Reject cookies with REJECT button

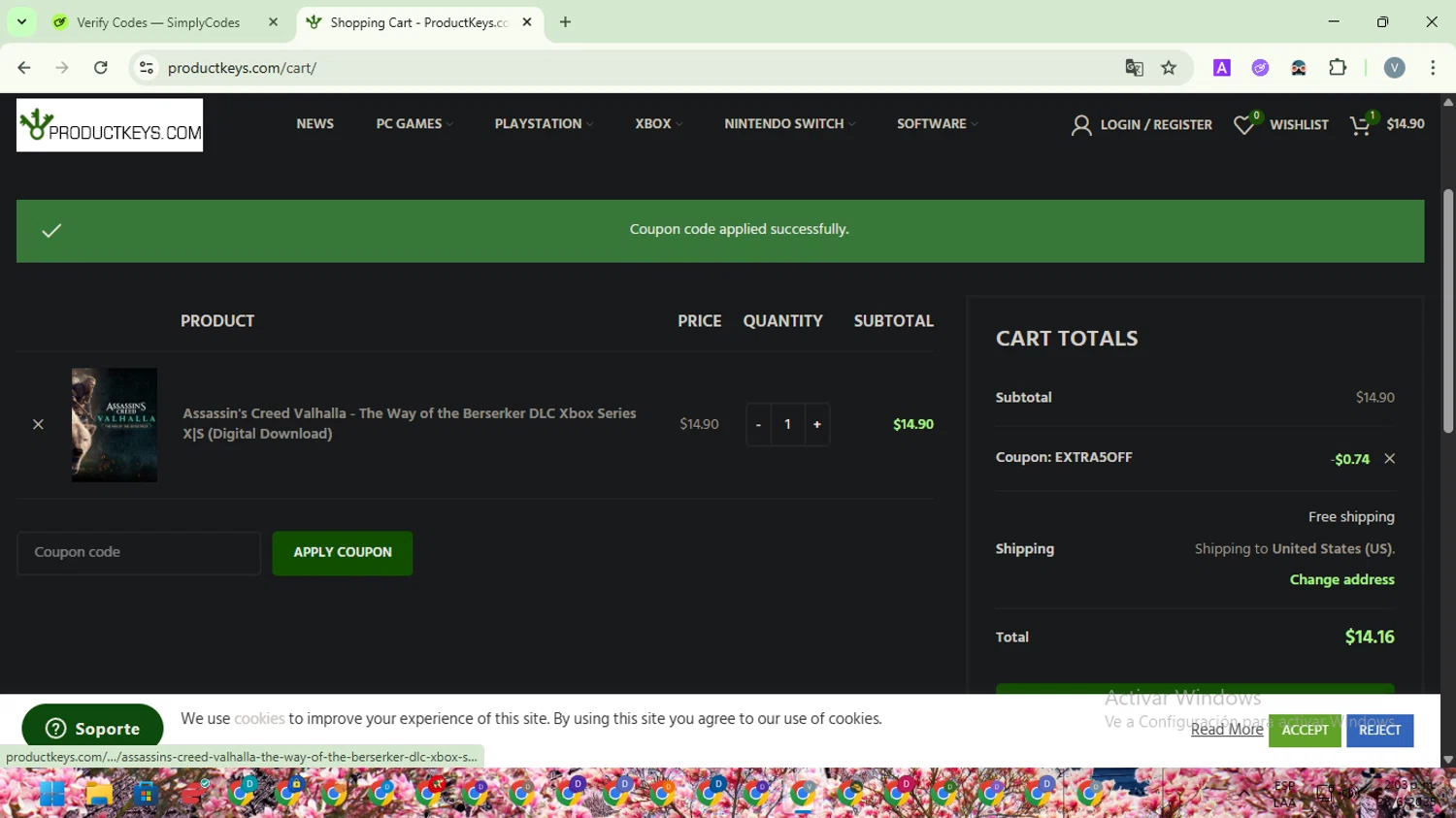point(1379,731)
